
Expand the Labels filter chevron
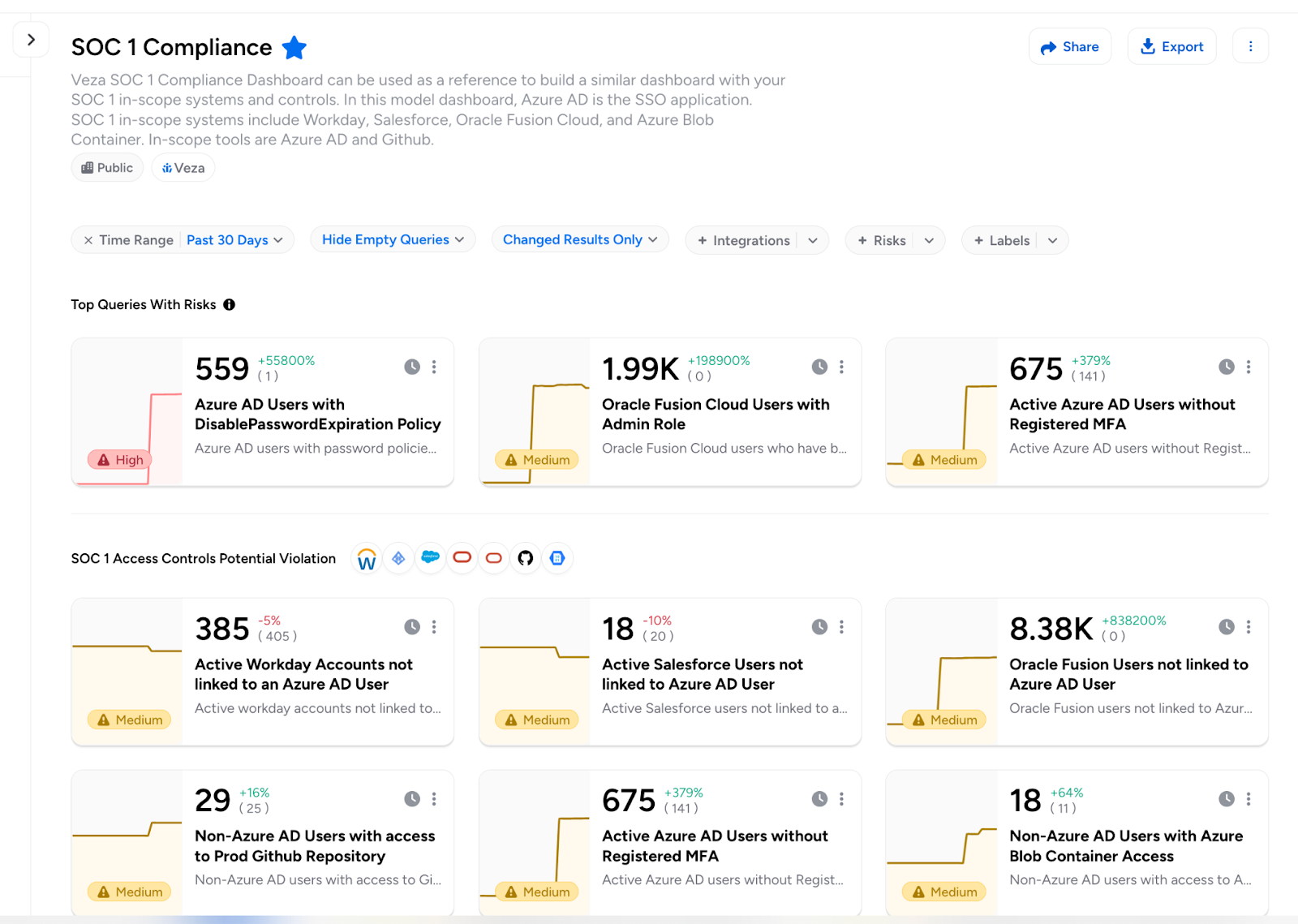pyautogui.click(x=1052, y=241)
